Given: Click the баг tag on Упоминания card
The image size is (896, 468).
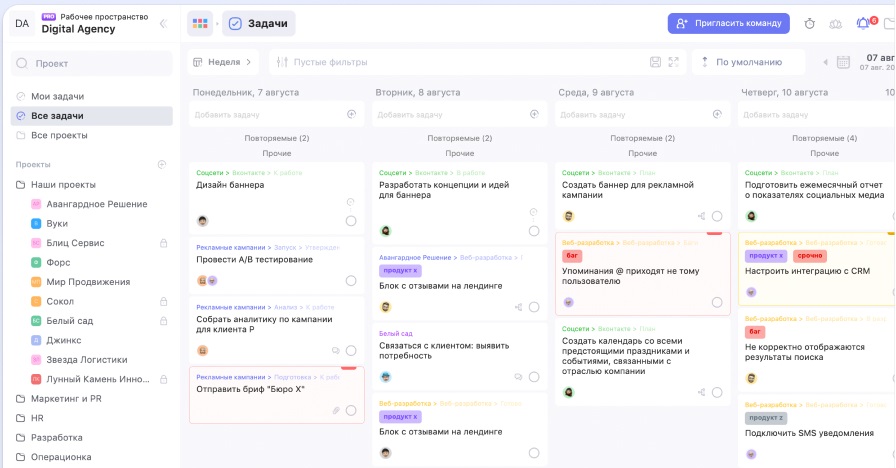Looking at the screenshot, I should coord(571,255).
